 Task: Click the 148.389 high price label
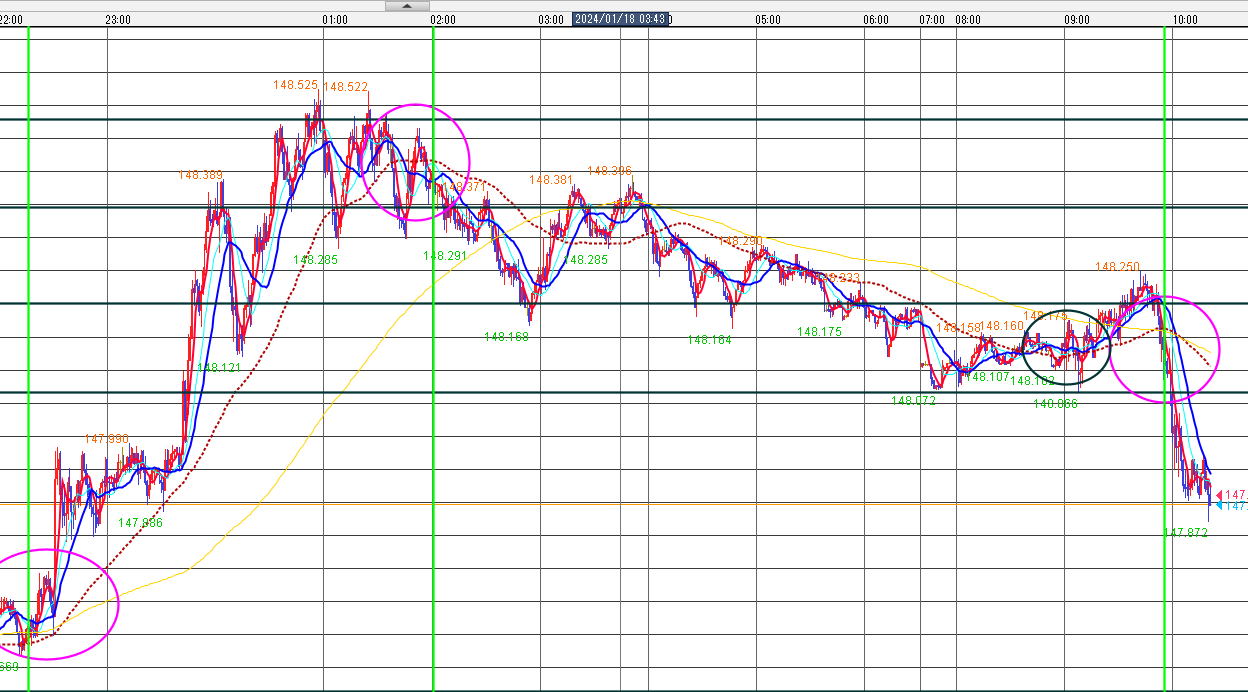pos(200,175)
